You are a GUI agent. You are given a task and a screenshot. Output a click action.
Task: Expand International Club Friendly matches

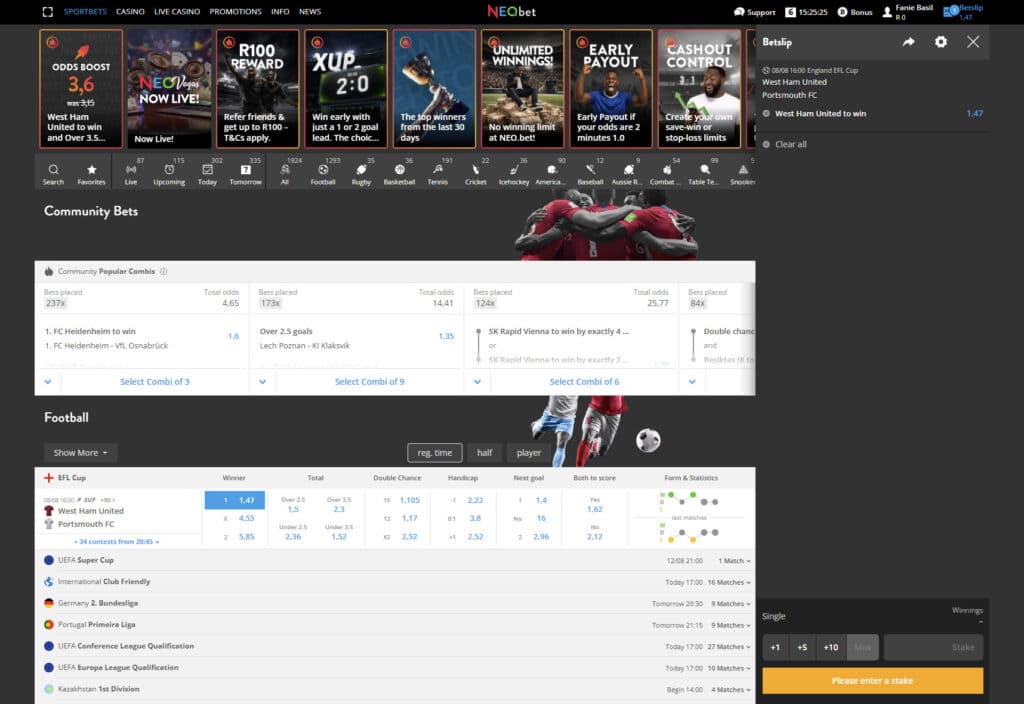point(395,582)
